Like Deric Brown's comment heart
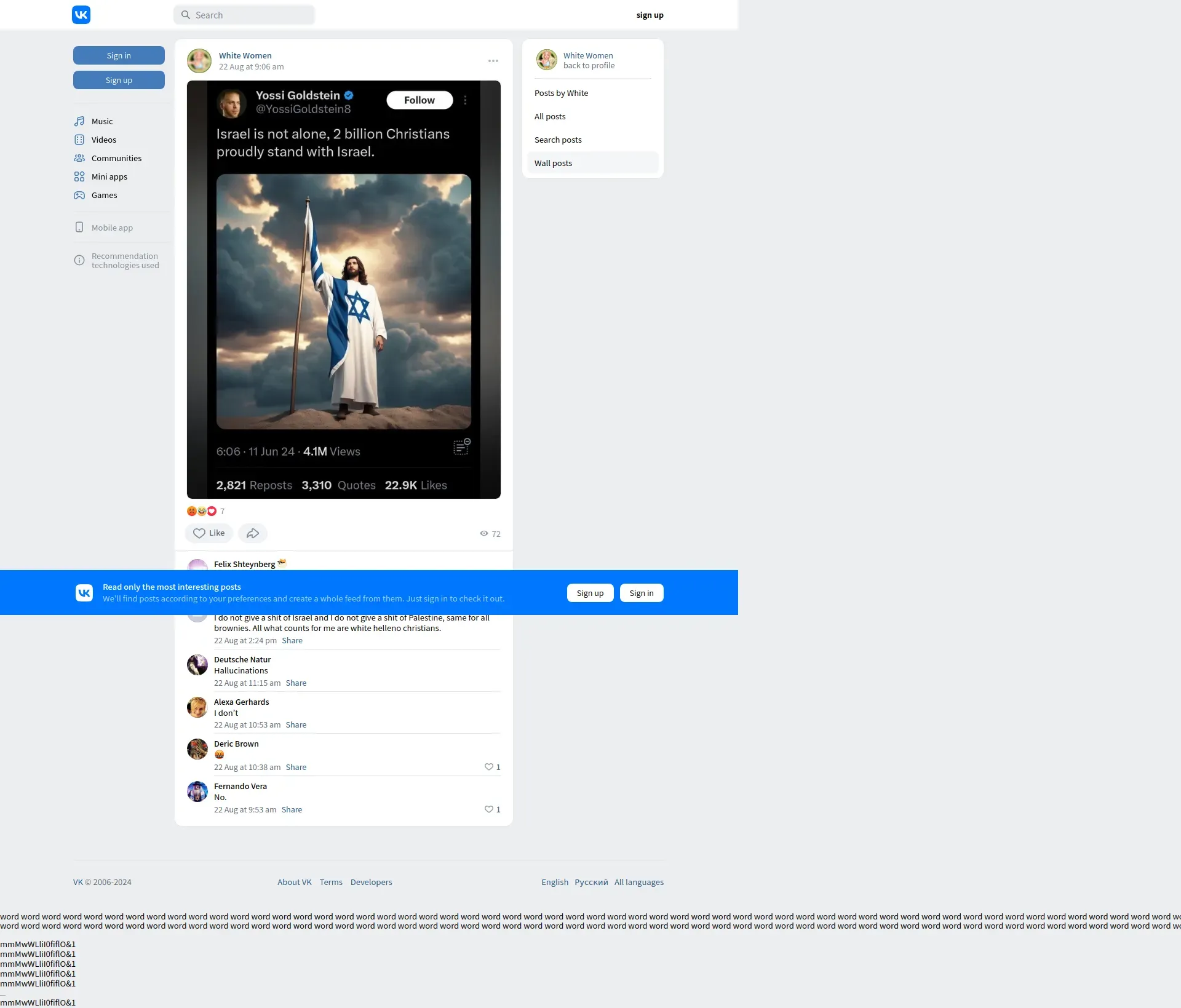The height and width of the screenshot is (1008, 1181). (x=489, y=767)
